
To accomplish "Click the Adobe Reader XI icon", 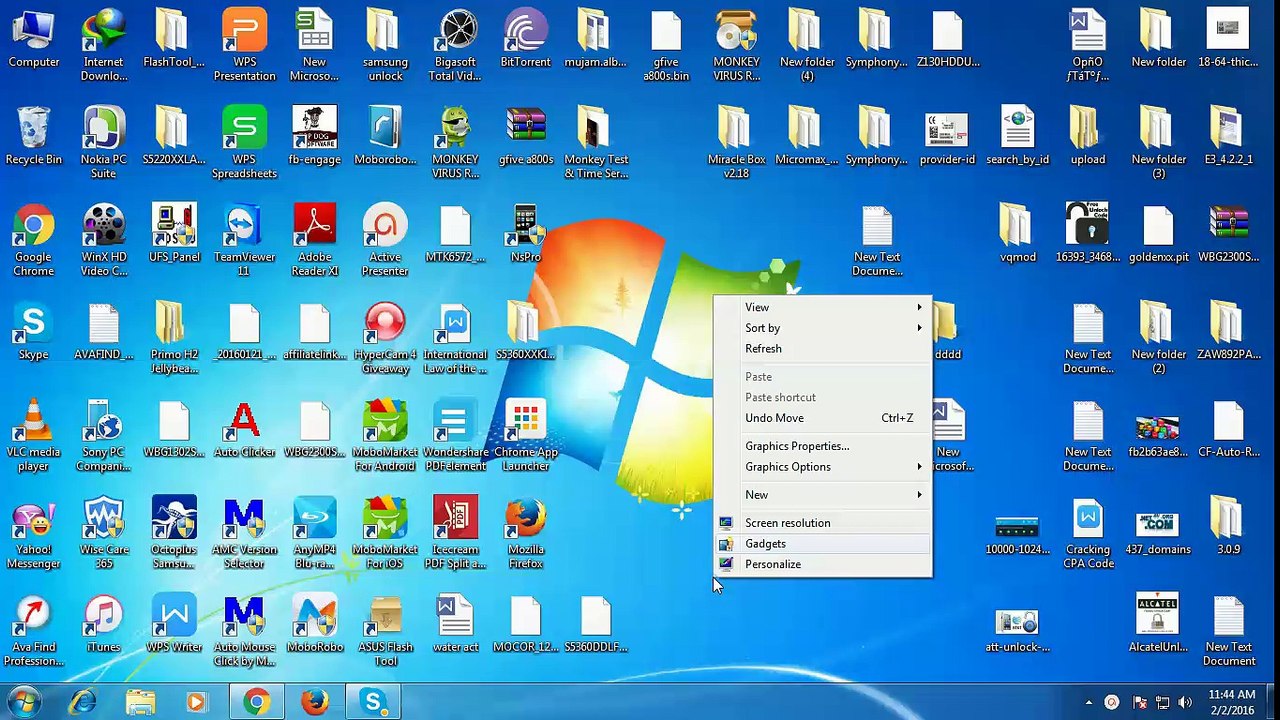I will click(x=314, y=241).
